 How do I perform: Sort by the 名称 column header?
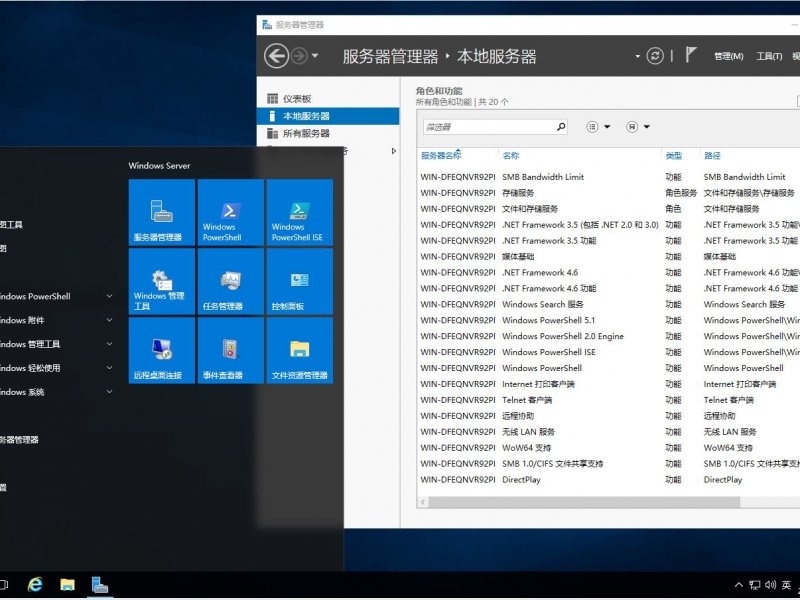click(x=511, y=156)
